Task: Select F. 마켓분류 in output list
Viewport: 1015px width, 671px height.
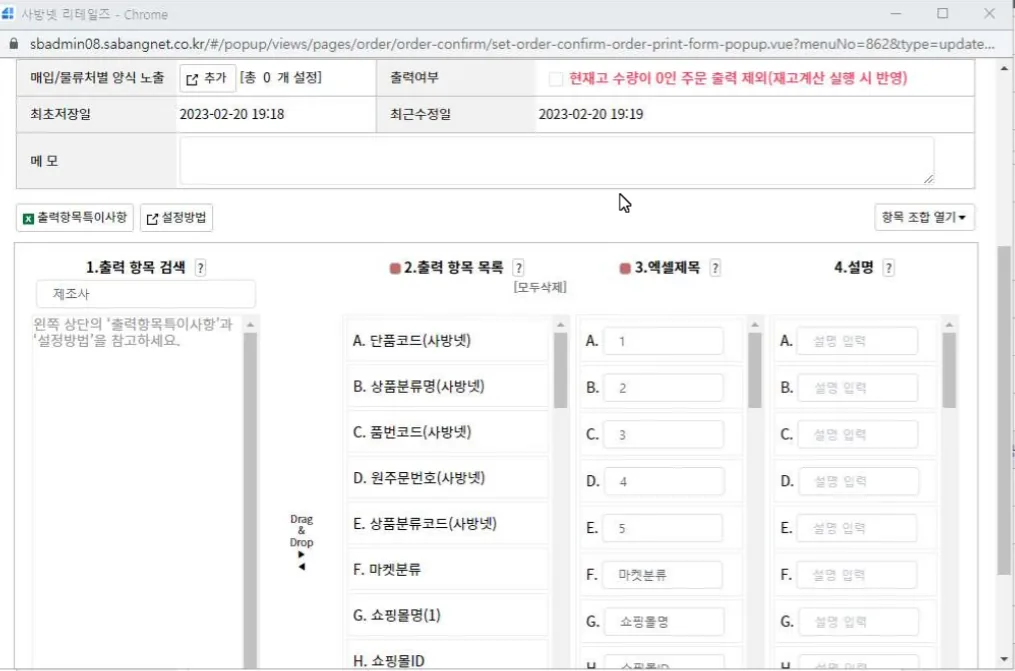Action: pyautogui.click(x=448, y=570)
